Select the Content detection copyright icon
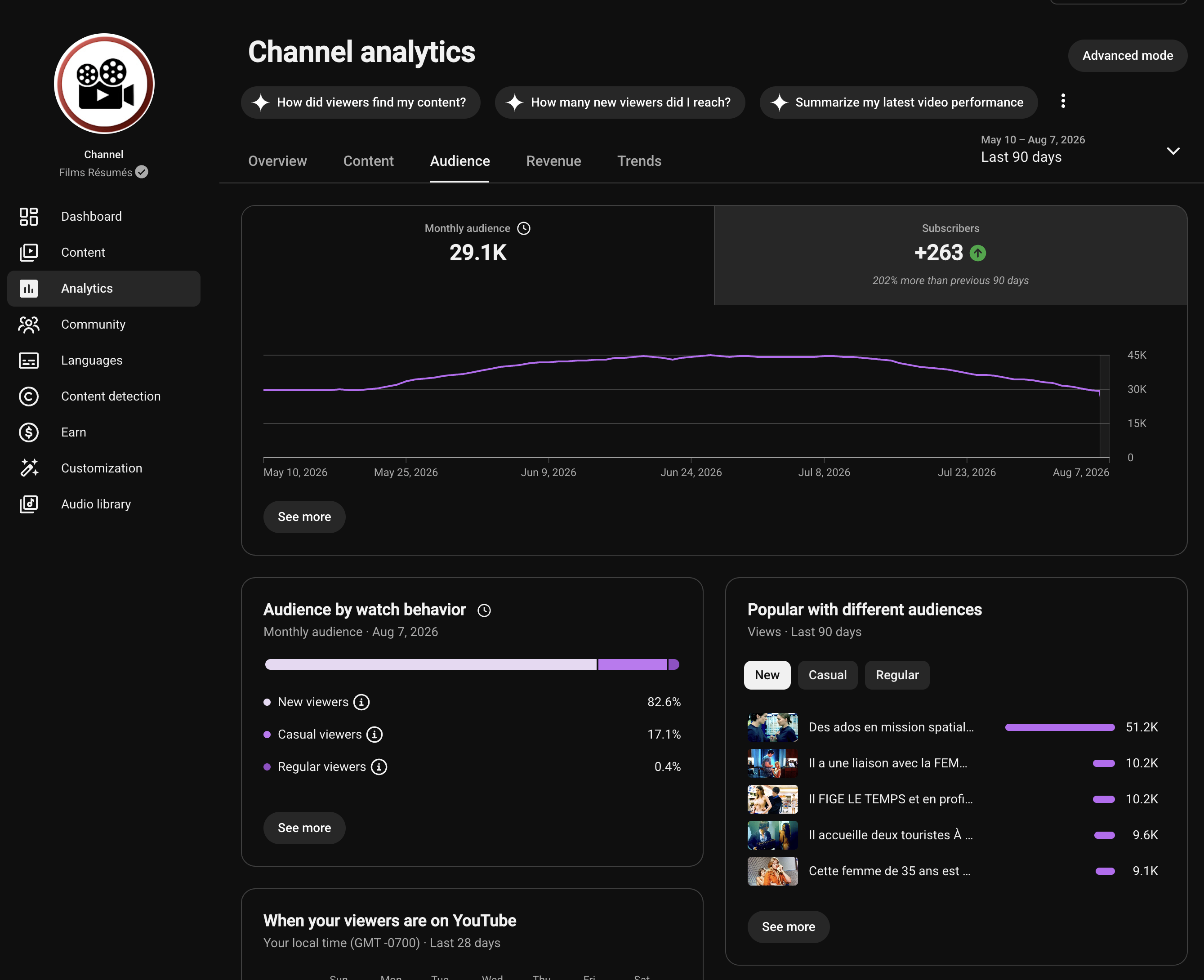The height and width of the screenshot is (980, 1204). pos(28,396)
